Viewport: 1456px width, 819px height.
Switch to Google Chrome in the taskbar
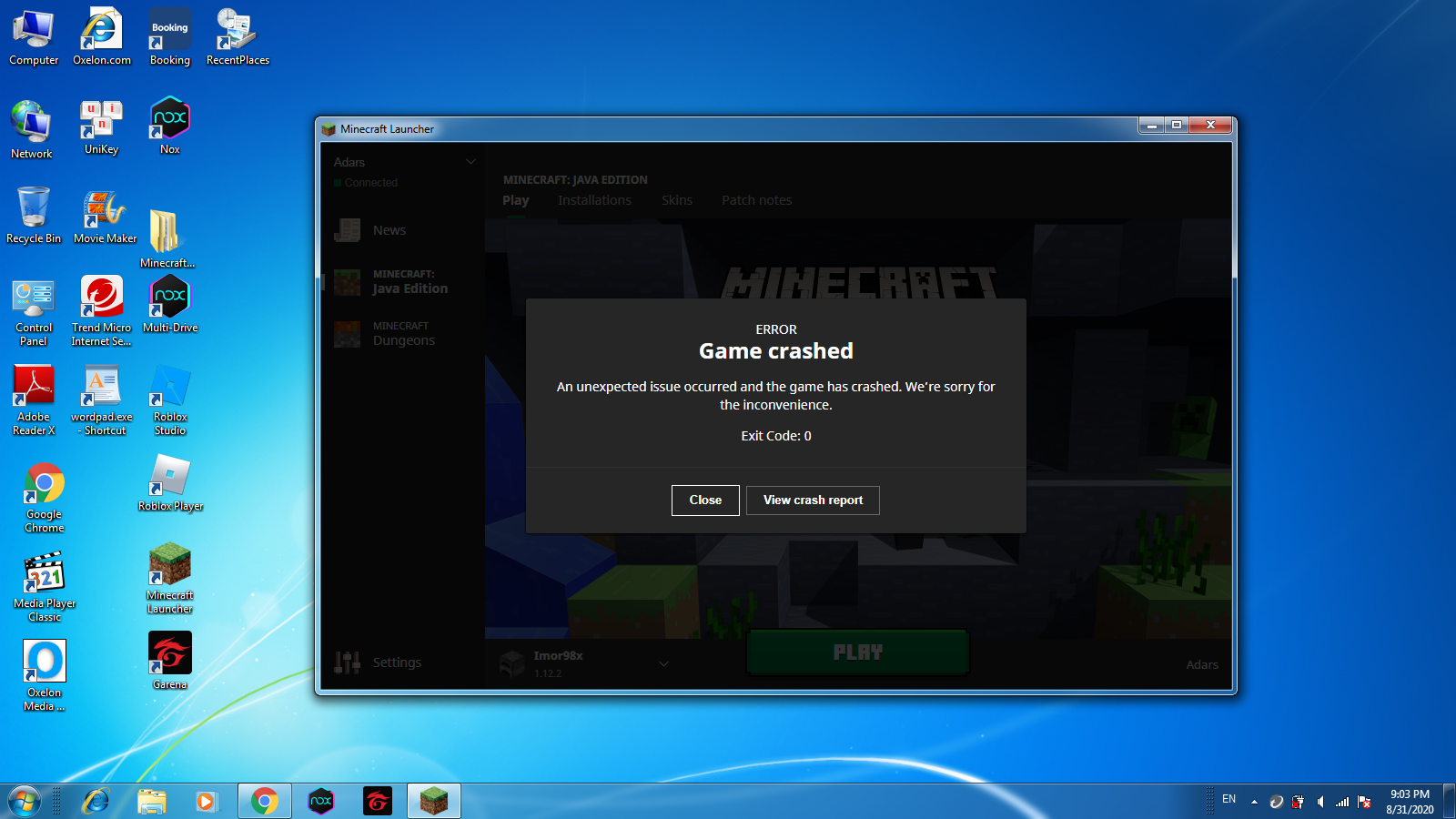tap(265, 802)
